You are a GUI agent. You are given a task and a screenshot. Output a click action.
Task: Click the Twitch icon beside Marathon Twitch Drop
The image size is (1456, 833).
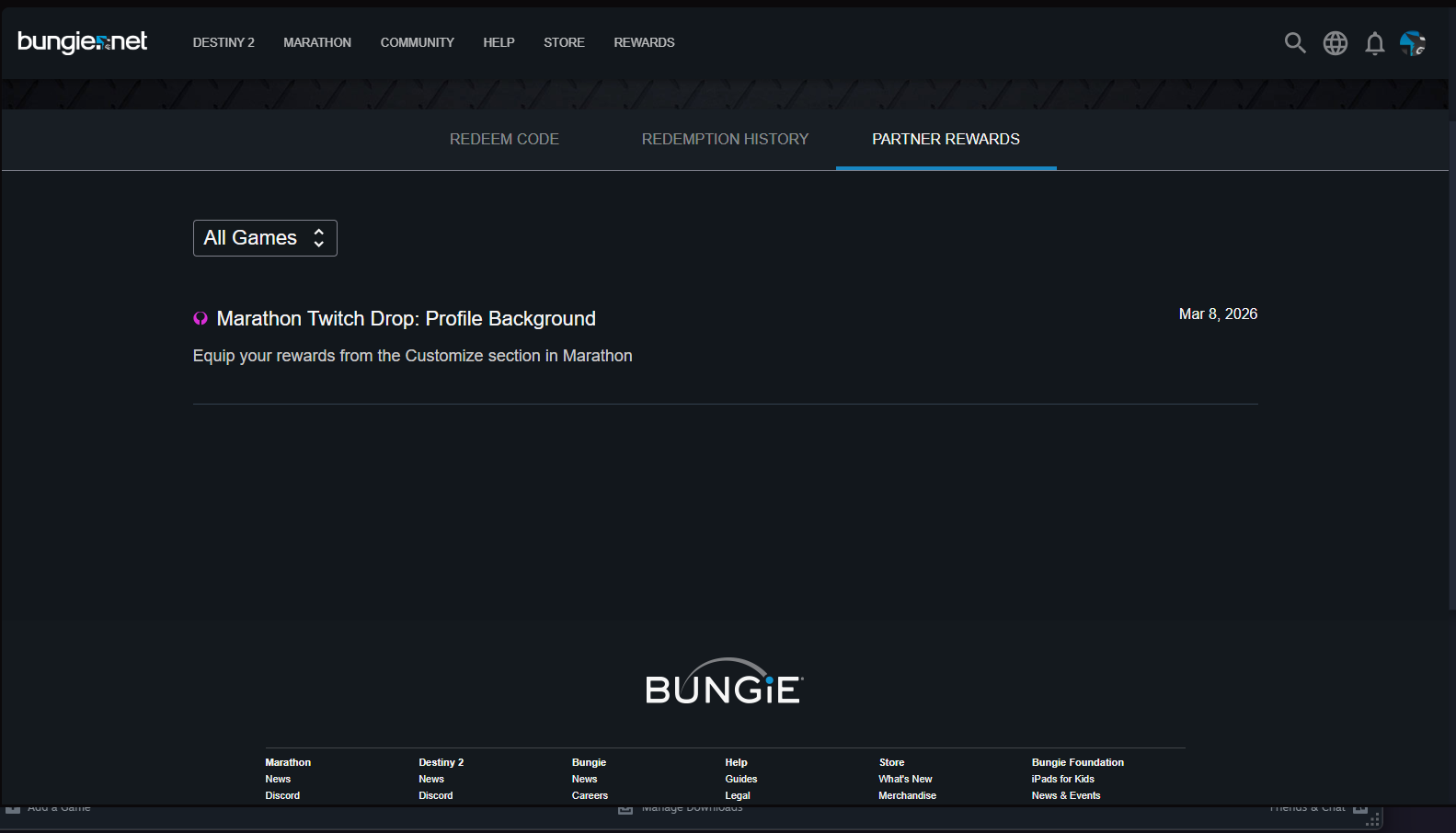201,319
